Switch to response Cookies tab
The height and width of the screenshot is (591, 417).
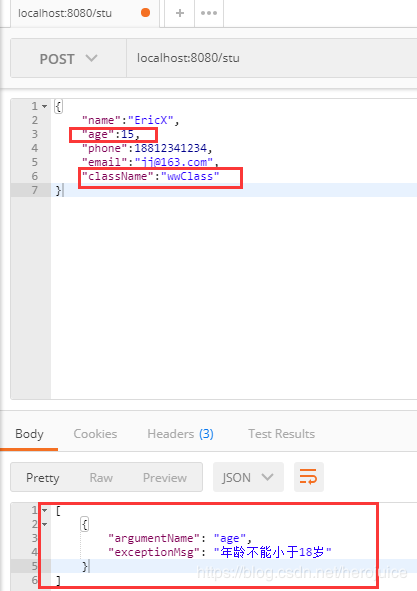pyautogui.click(x=95, y=434)
